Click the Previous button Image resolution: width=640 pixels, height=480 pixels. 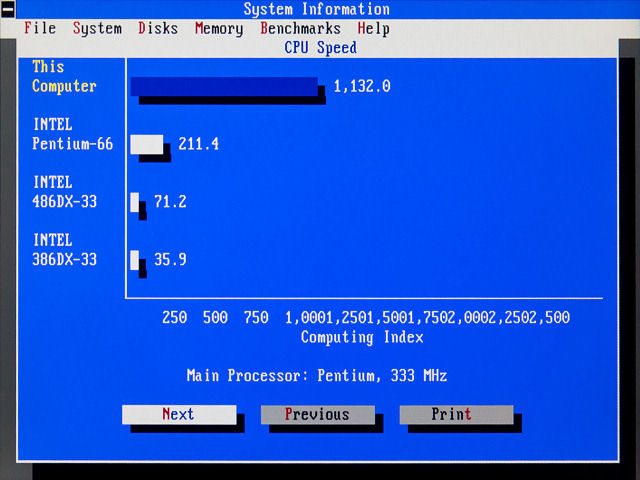[318, 414]
